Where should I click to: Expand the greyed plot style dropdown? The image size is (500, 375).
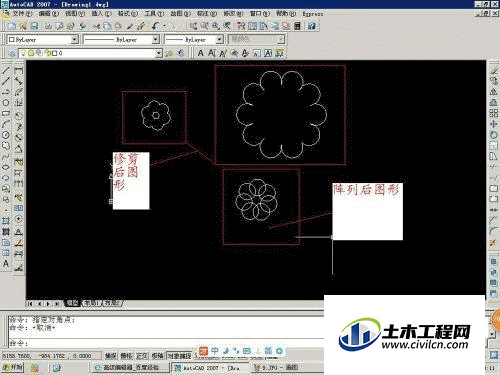click(281, 39)
